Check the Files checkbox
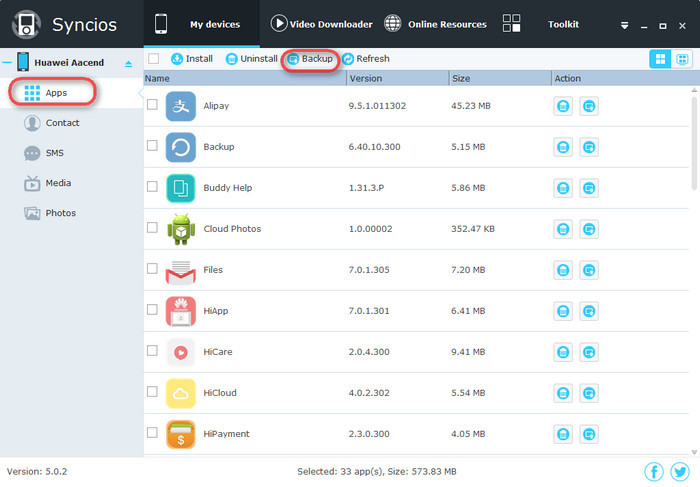700x487 pixels. point(152,268)
